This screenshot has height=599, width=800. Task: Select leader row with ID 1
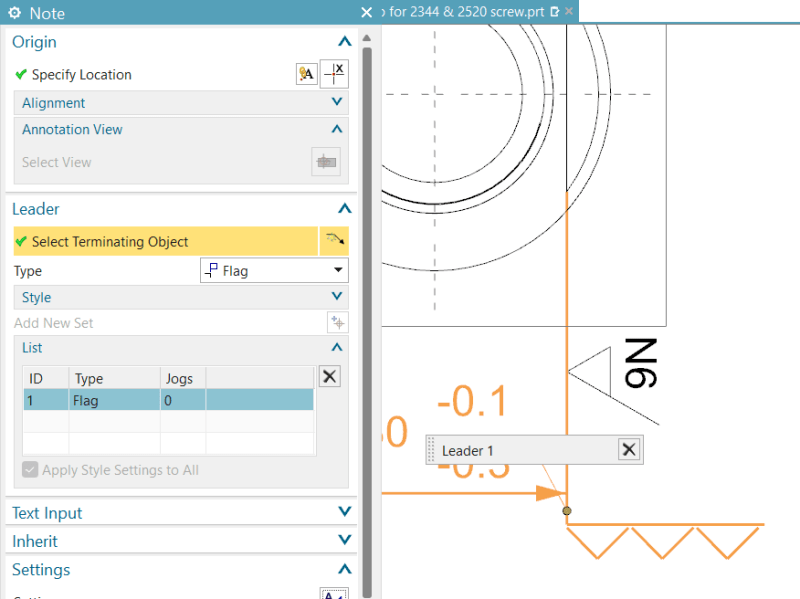pos(168,400)
